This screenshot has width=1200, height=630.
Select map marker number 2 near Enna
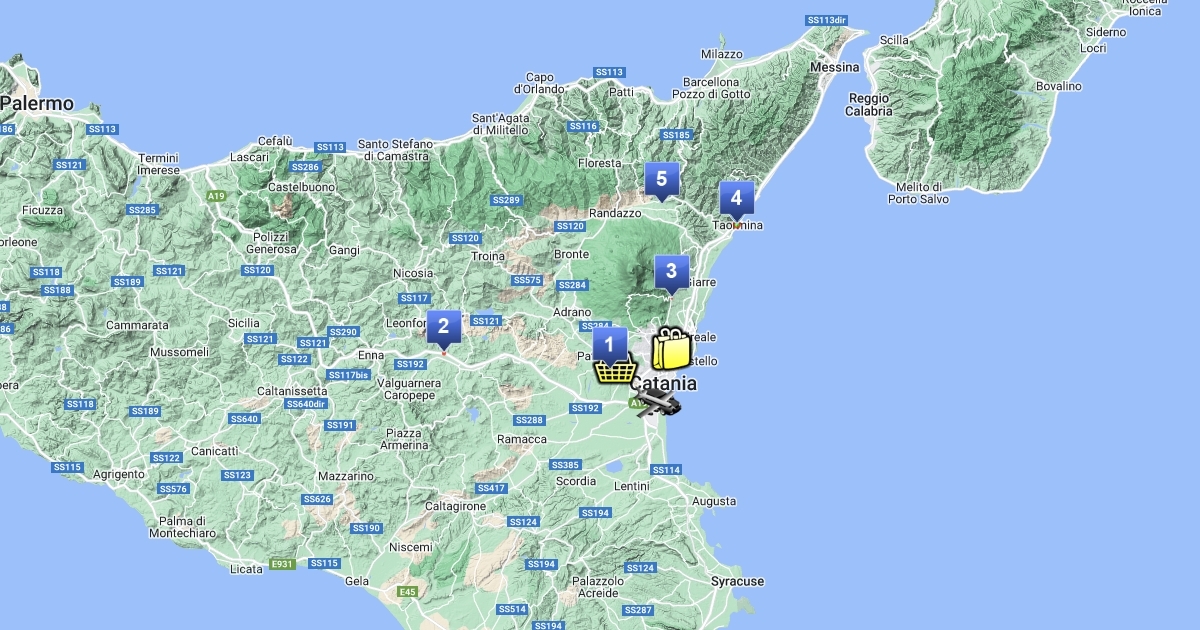tap(443, 326)
